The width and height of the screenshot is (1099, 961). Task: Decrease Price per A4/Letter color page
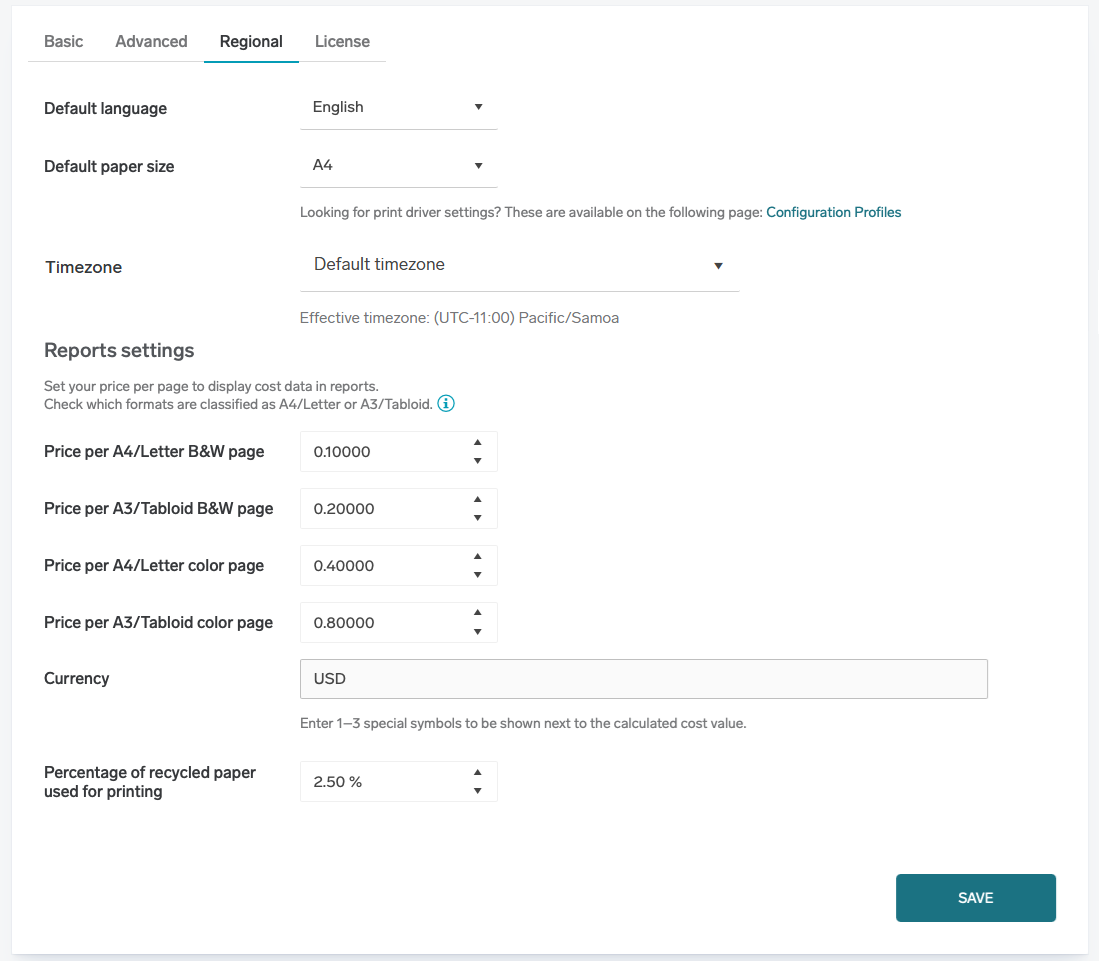(478, 575)
